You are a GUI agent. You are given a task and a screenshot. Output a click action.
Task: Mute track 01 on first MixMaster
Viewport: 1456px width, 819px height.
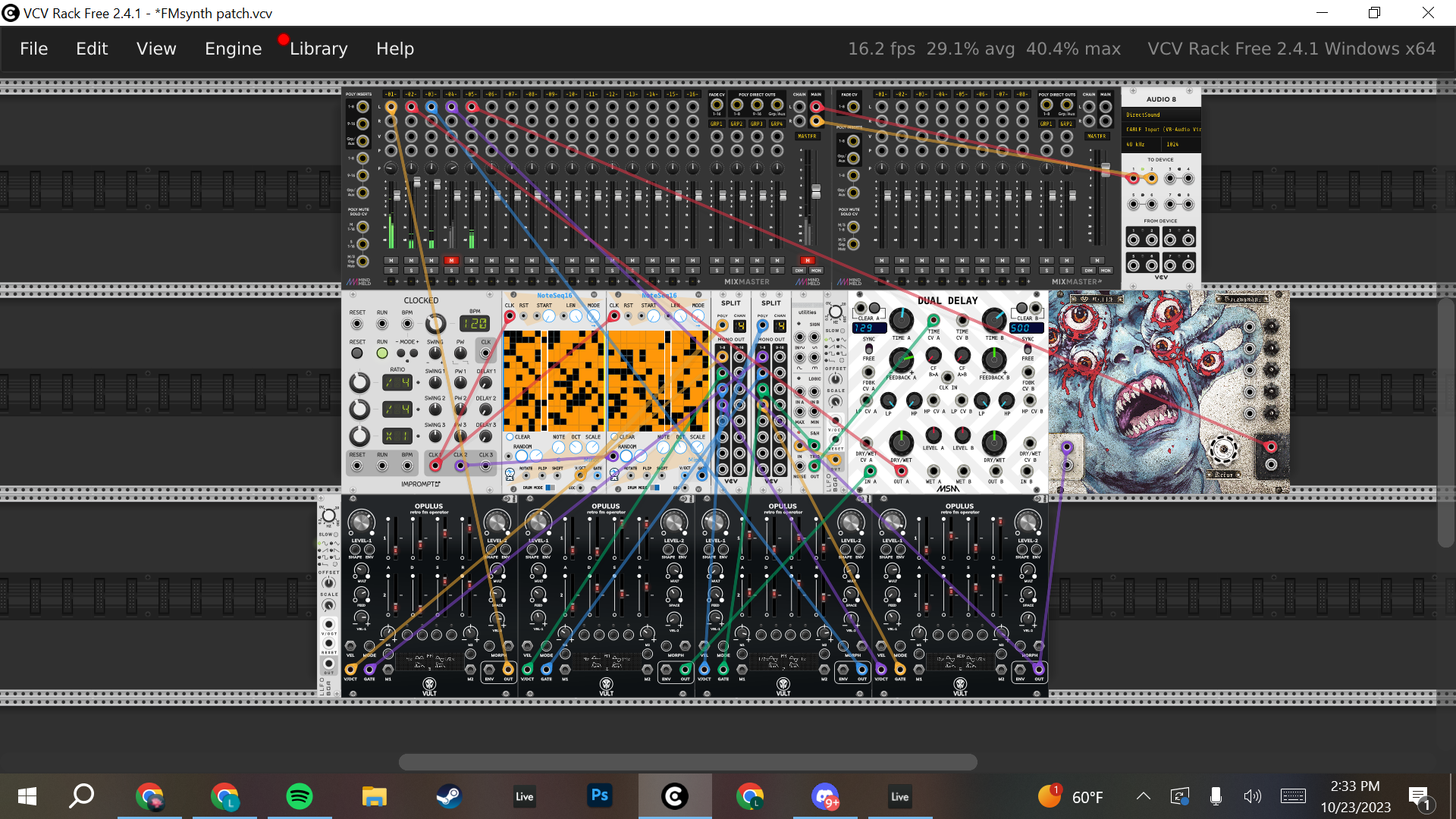click(x=391, y=260)
